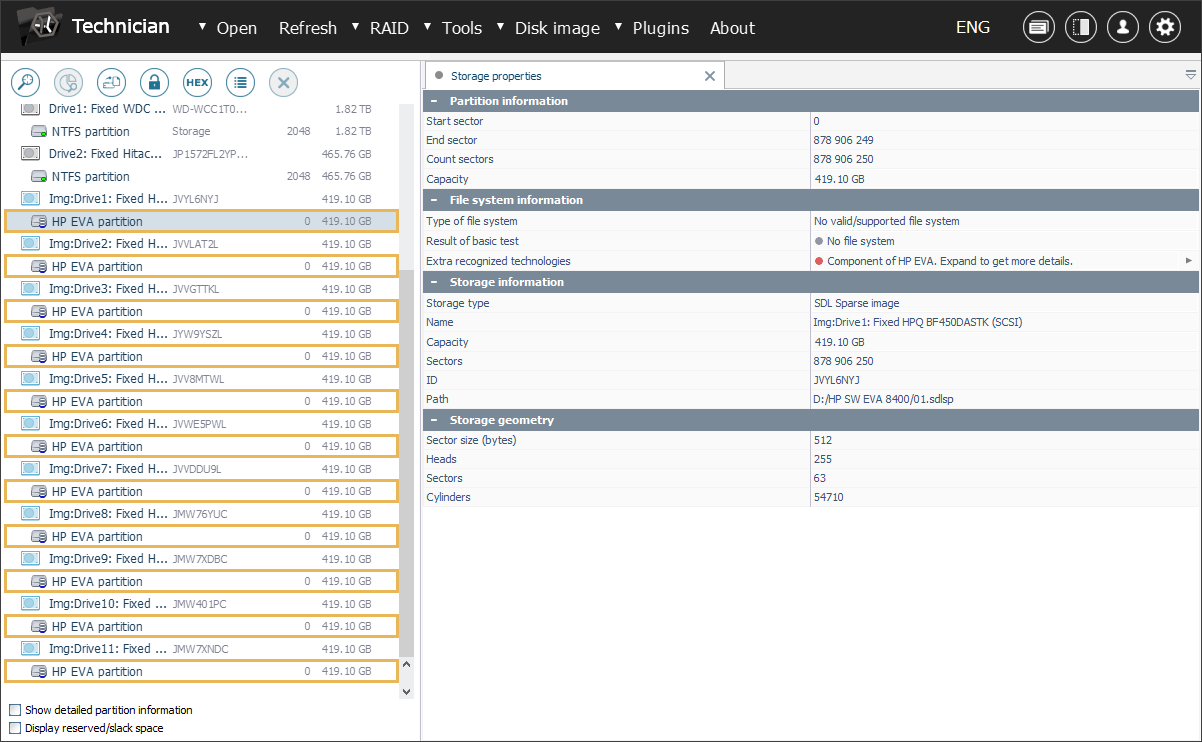Click the open disk image file icon

111,82
